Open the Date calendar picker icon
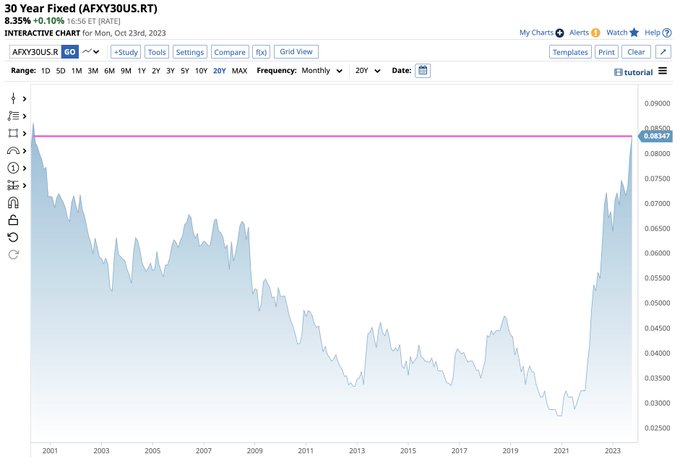The height and width of the screenshot is (467, 680). tap(423, 71)
